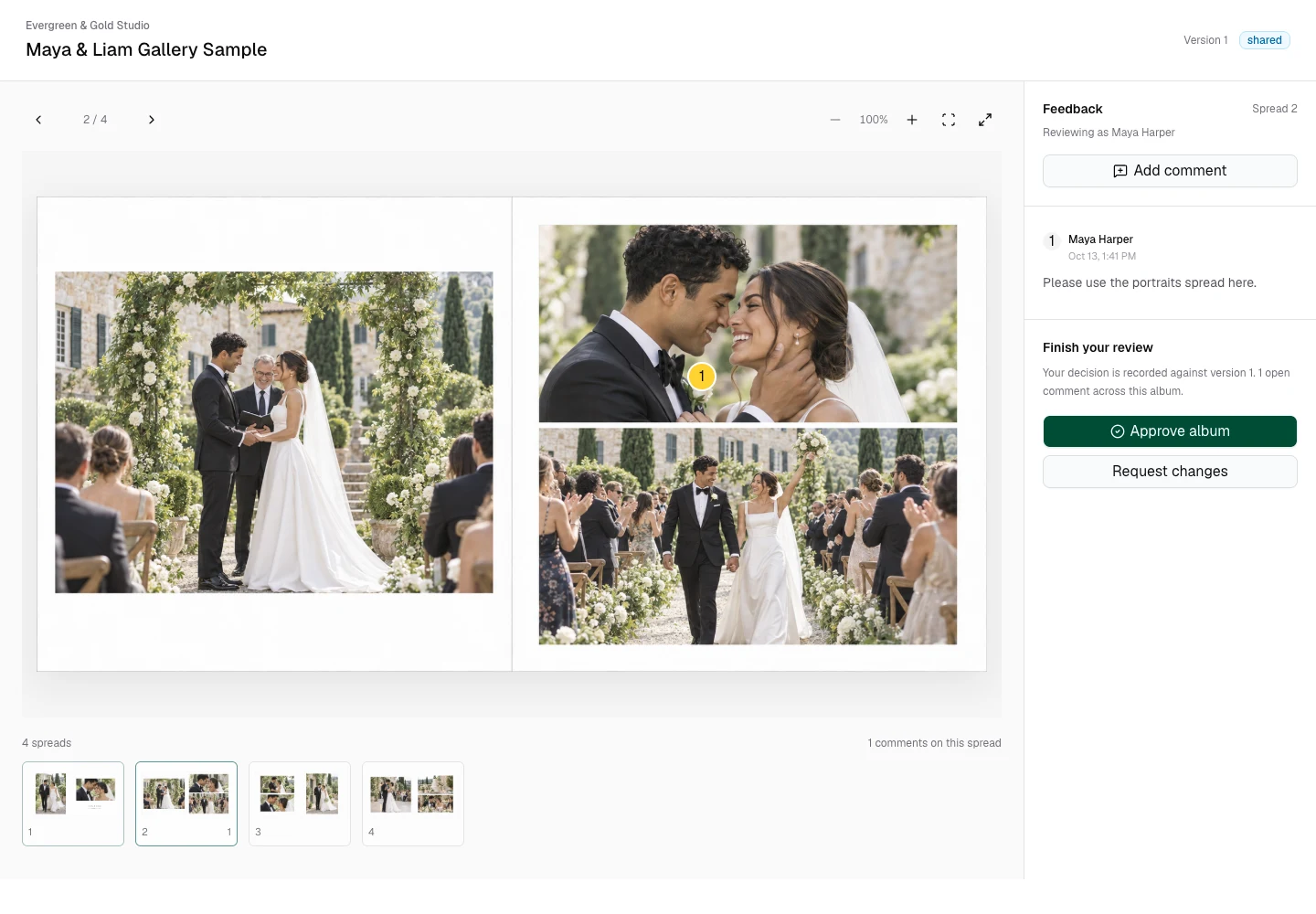Screen dimensions: 1316x914
Task: Click the Maya & Liam Gallery Sample title
Action: point(146,50)
